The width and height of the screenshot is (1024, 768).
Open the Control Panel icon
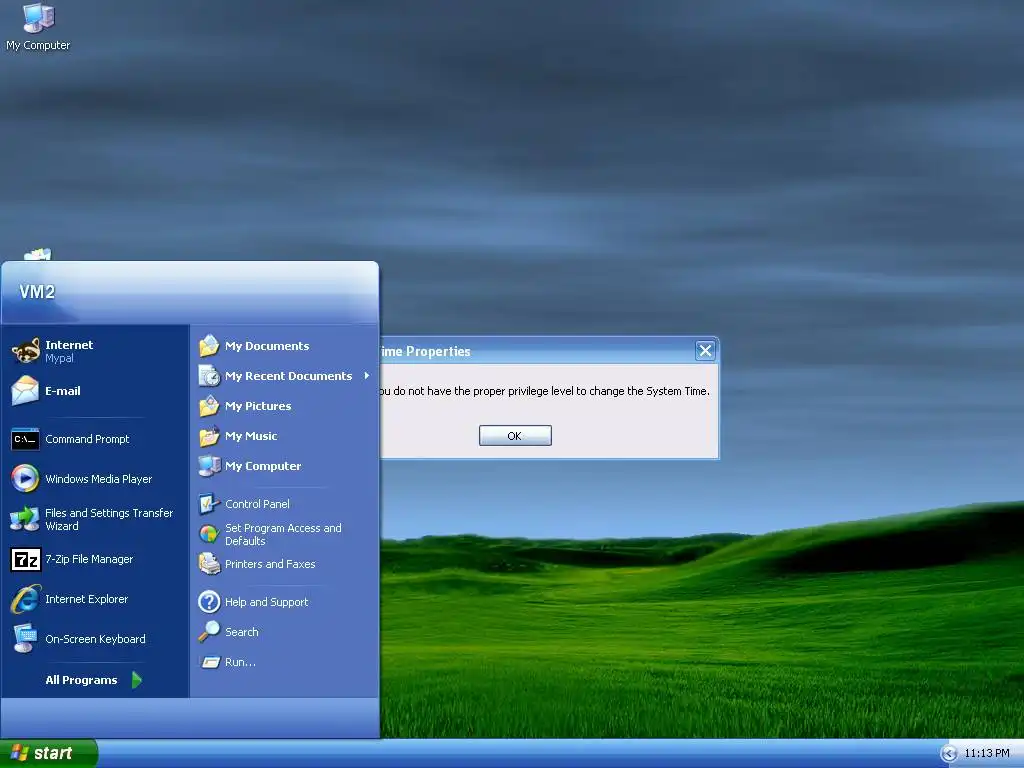[209, 504]
